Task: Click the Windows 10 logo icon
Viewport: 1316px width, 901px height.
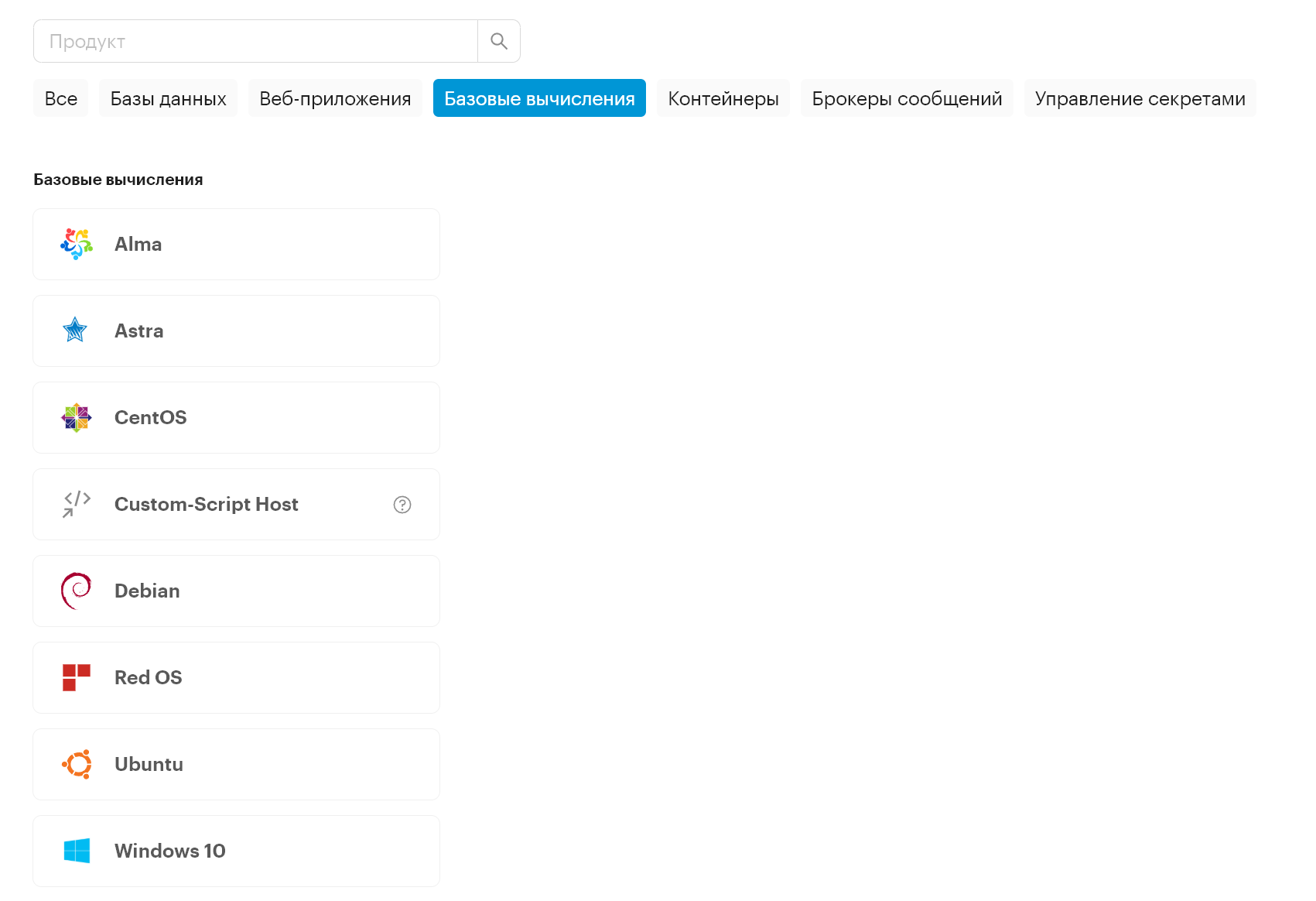Action: (77, 851)
